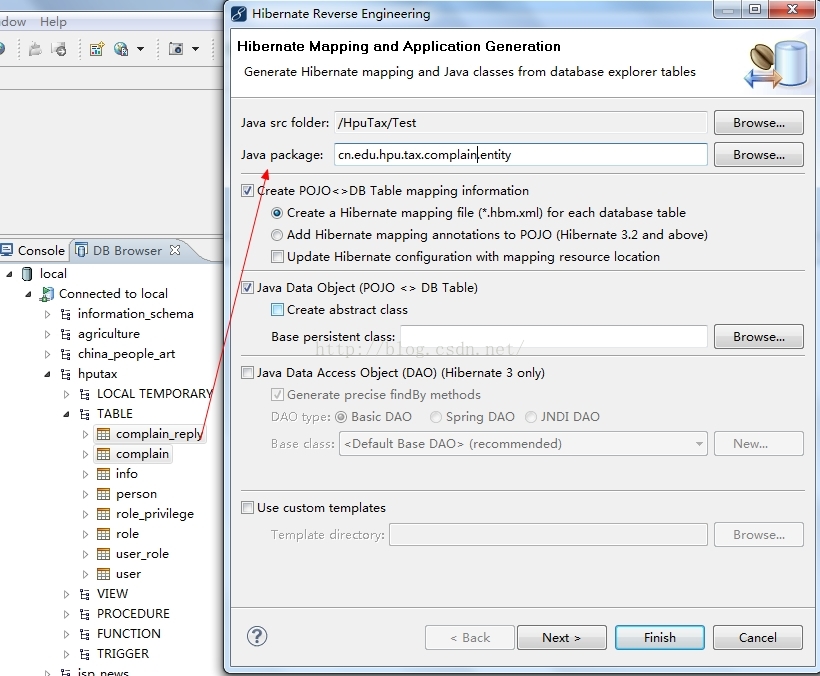Click the new wizard toolbar icon
Screen dimensions: 820x676
coord(97,49)
